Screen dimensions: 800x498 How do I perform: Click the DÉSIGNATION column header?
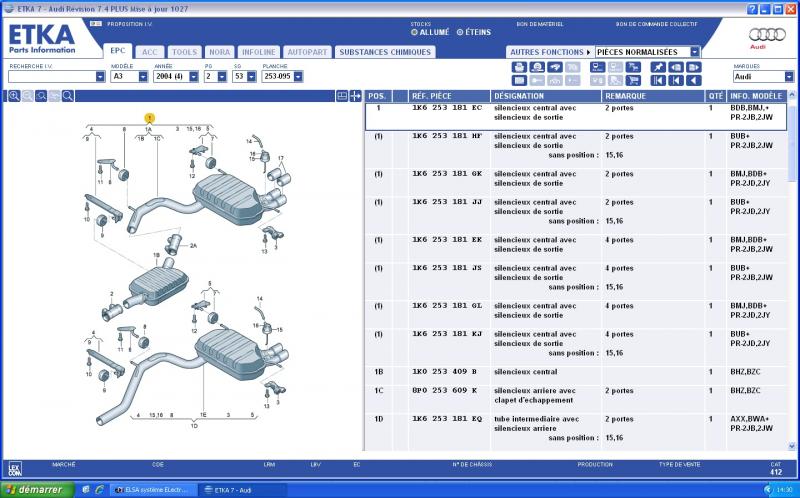pos(546,96)
